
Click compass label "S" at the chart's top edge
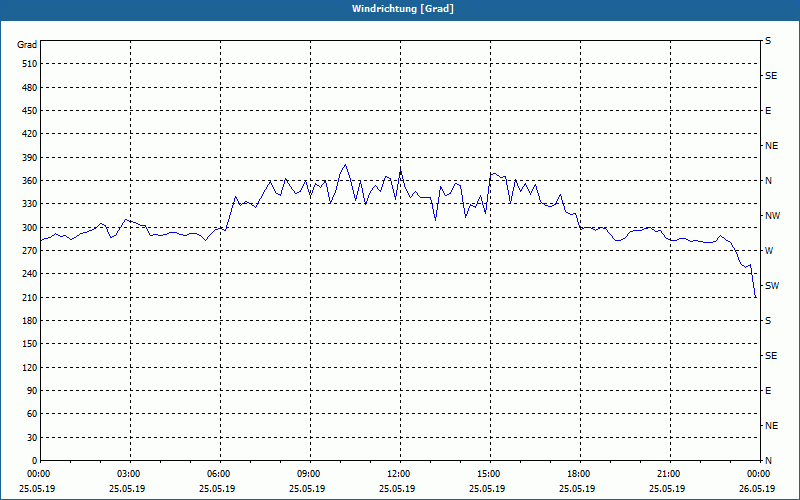coord(768,41)
